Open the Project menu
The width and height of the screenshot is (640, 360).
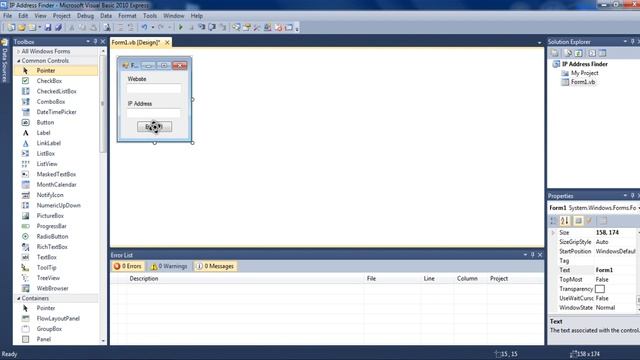[x=62, y=16]
